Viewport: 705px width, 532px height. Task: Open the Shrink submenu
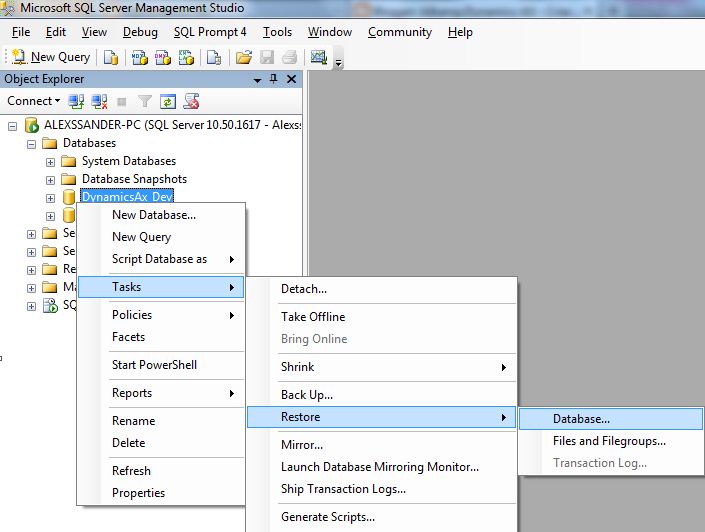(382, 367)
